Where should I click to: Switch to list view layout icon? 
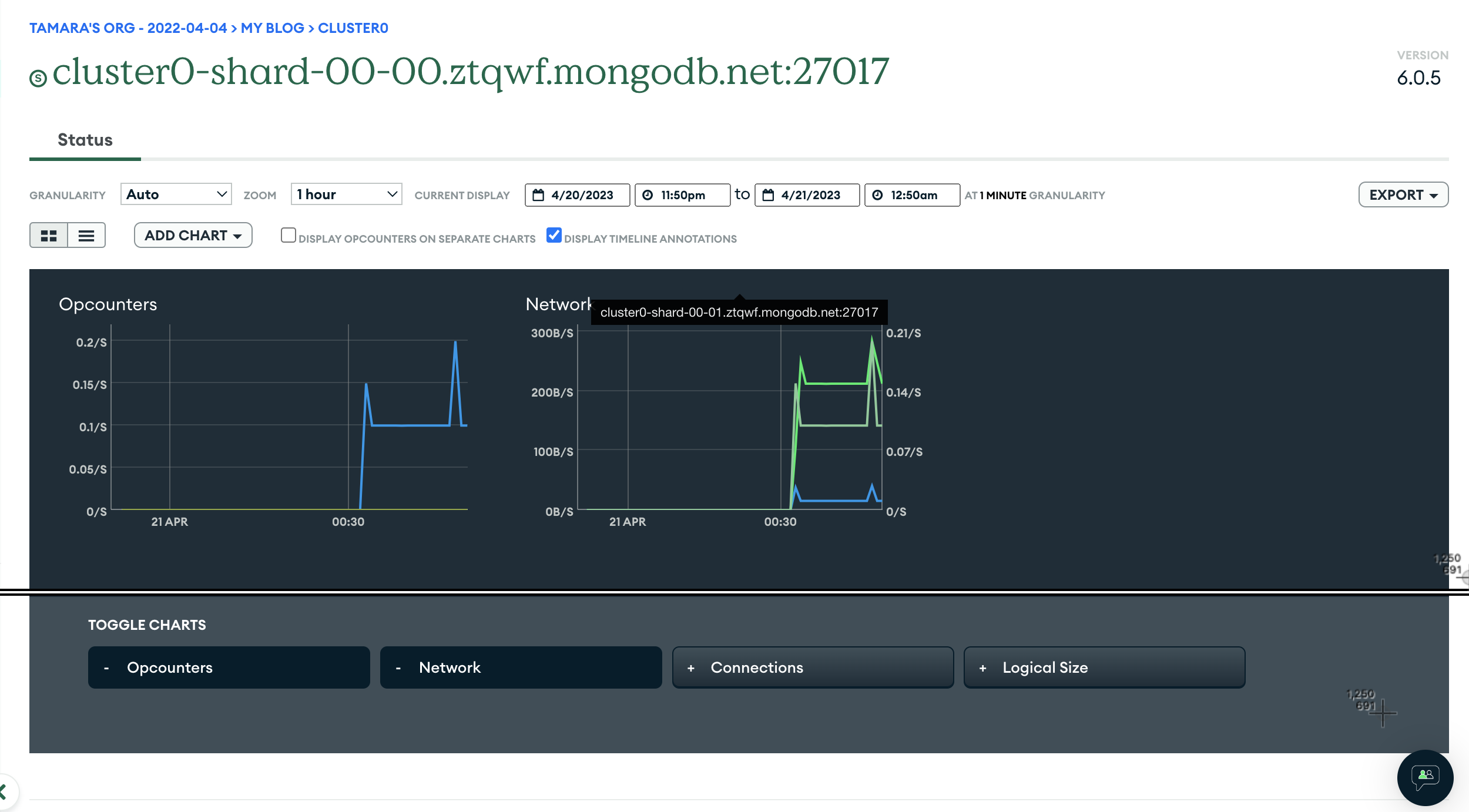click(86, 236)
